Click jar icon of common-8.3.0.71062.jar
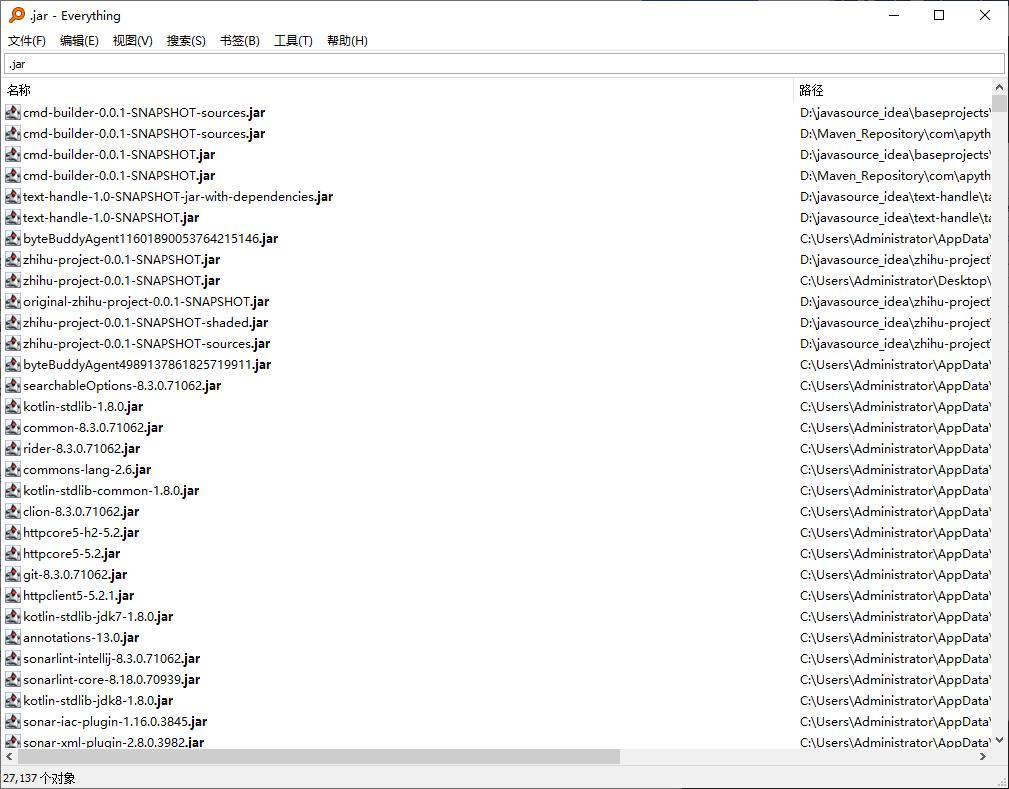Image resolution: width=1009 pixels, height=789 pixels. pos(13,427)
